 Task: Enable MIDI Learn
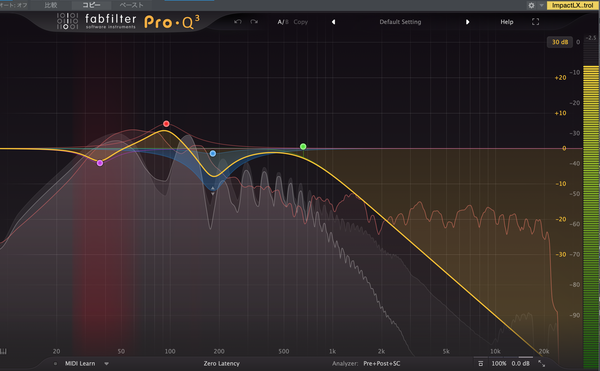point(80,363)
